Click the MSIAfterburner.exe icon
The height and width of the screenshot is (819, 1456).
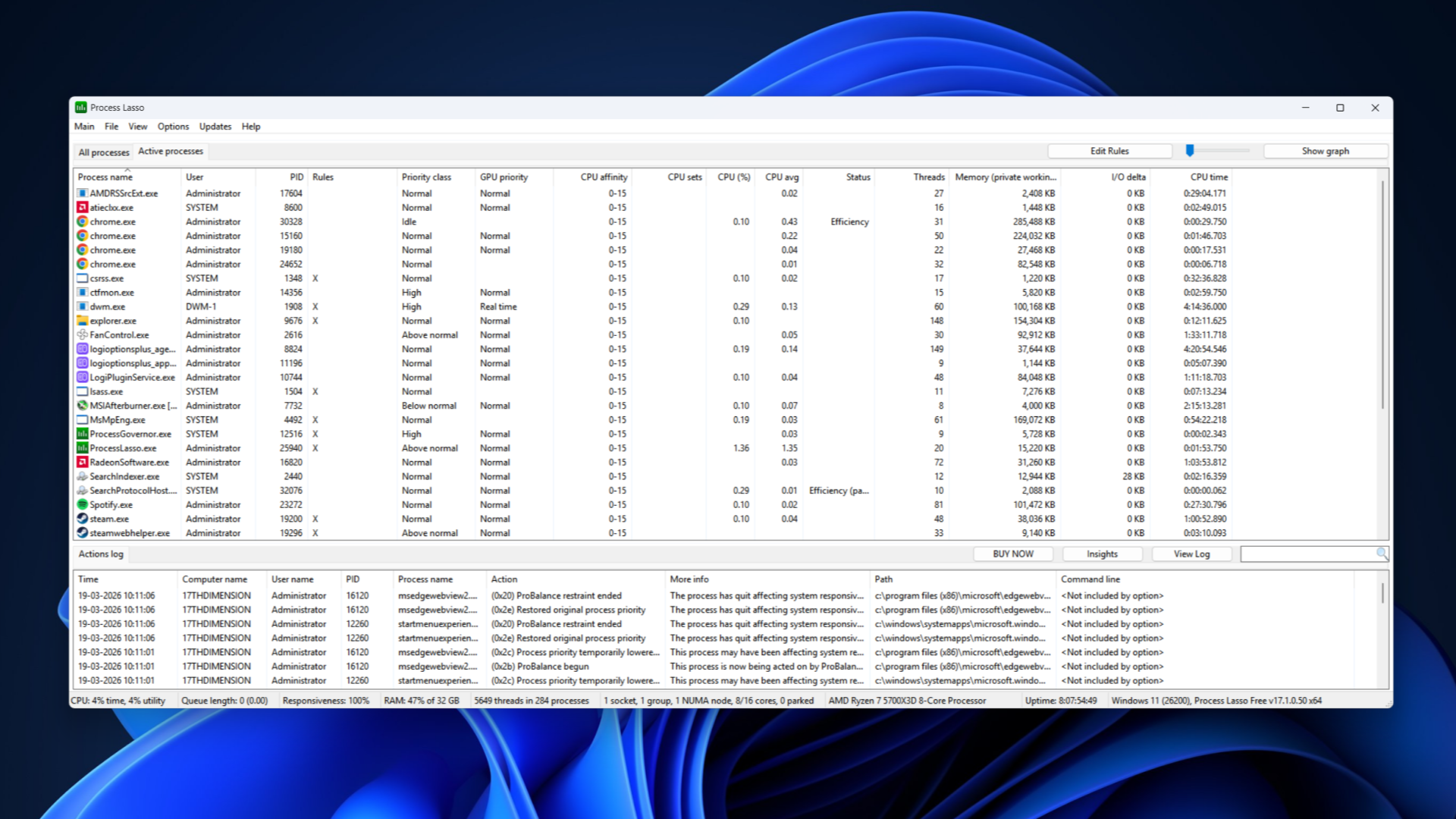point(83,406)
